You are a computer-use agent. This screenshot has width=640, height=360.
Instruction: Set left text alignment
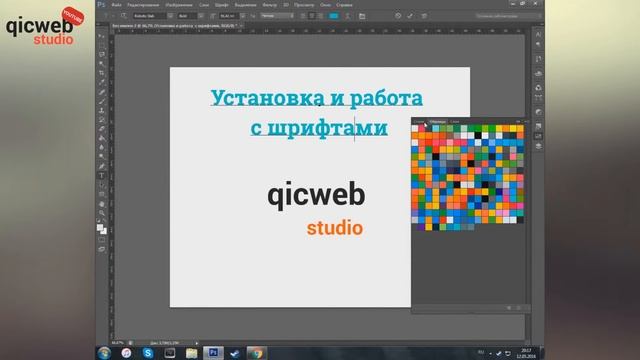(x=303, y=16)
